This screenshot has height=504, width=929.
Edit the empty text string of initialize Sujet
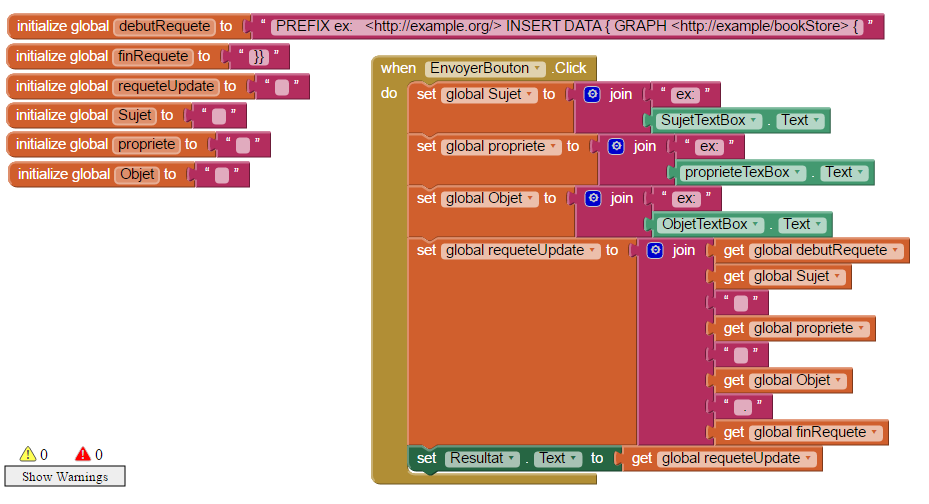click(219, 116)
